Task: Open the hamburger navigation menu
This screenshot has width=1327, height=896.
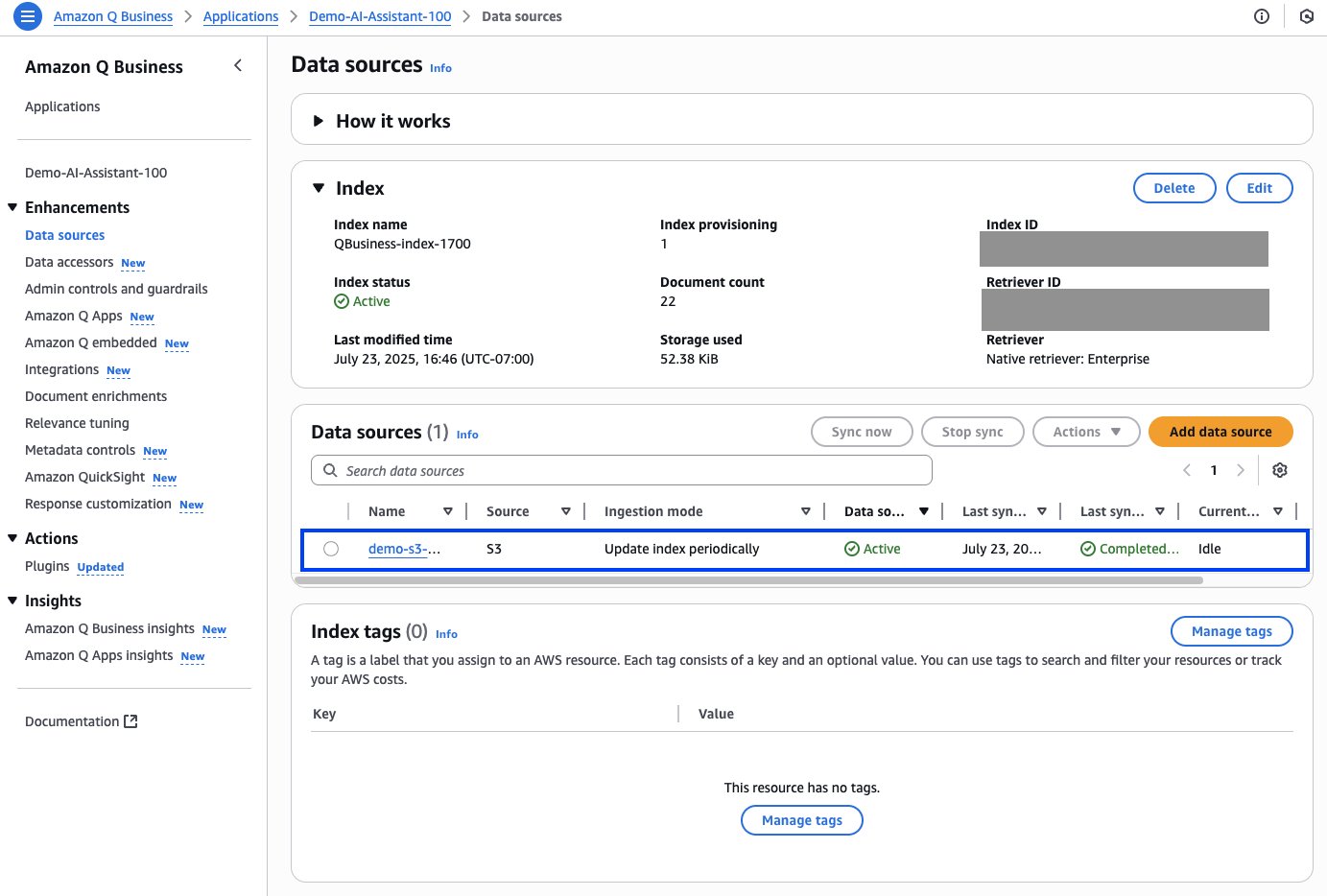Action: [28, 16]
